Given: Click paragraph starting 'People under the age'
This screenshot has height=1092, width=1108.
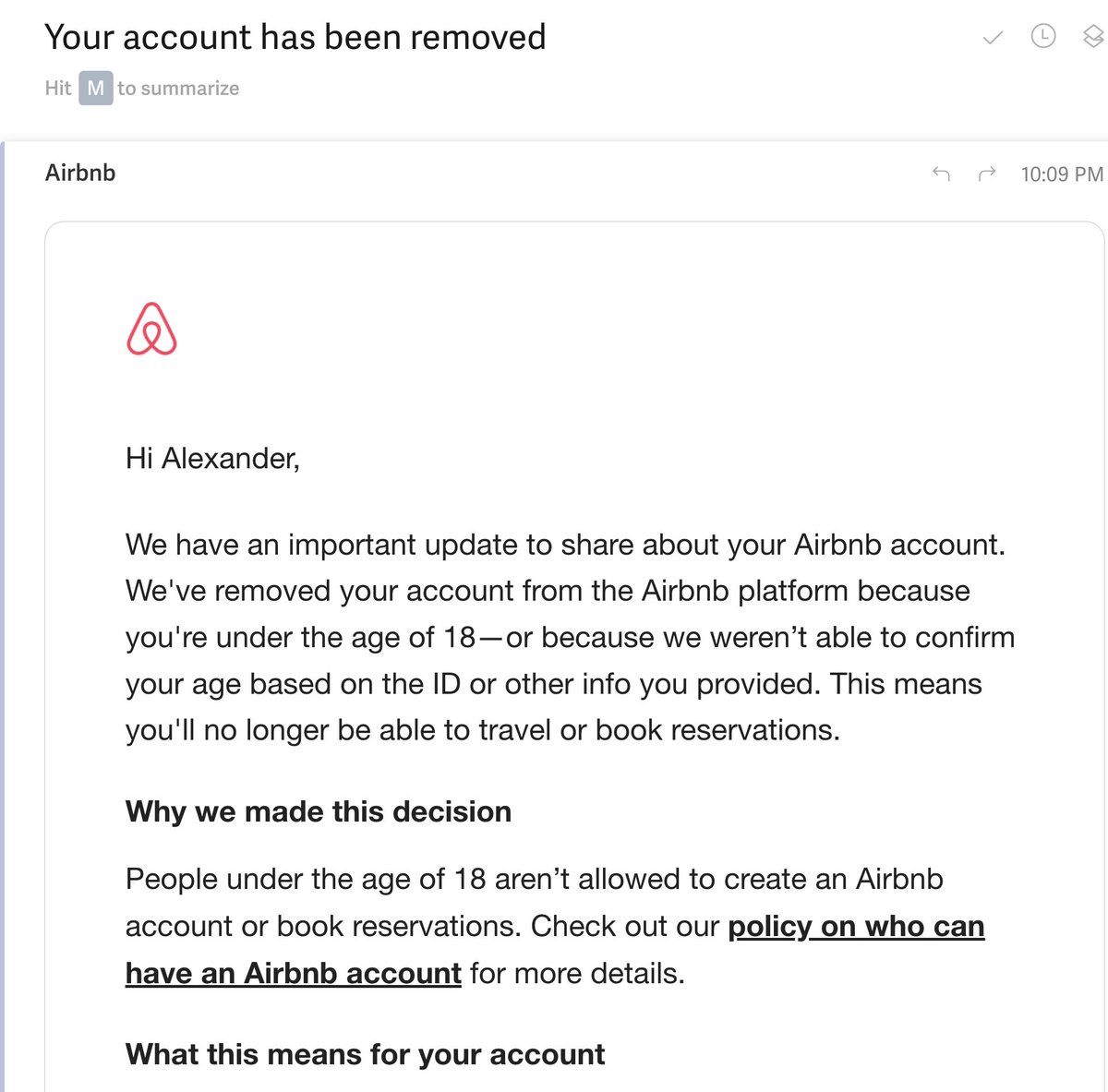Looking at the screenshot, I should (555, 926).
